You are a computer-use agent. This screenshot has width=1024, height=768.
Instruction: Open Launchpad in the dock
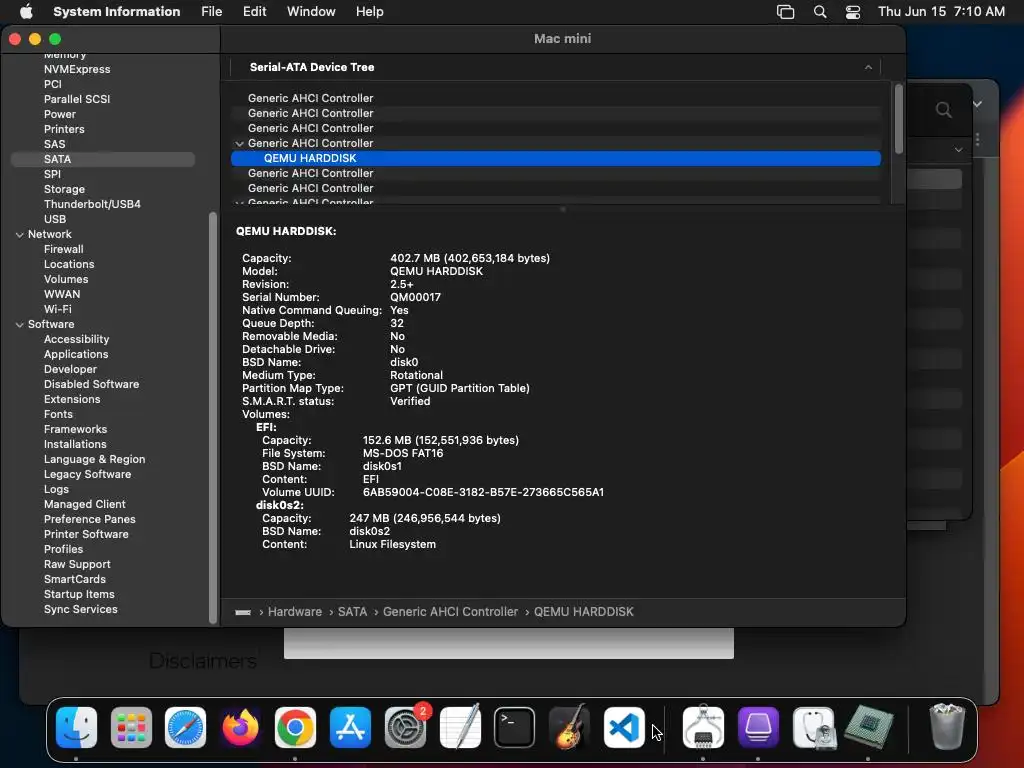coord(131,727)
